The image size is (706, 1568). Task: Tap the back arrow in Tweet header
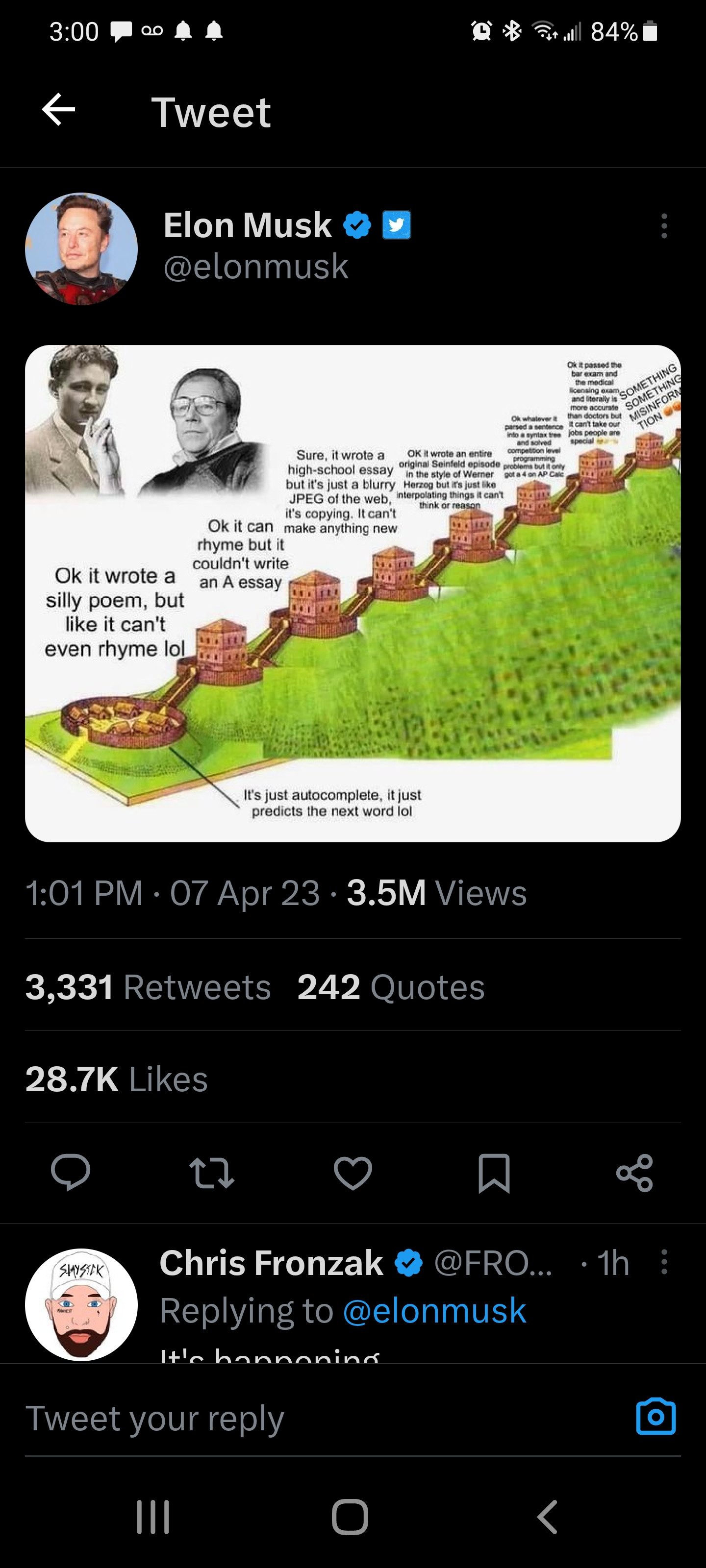(58, 110)
